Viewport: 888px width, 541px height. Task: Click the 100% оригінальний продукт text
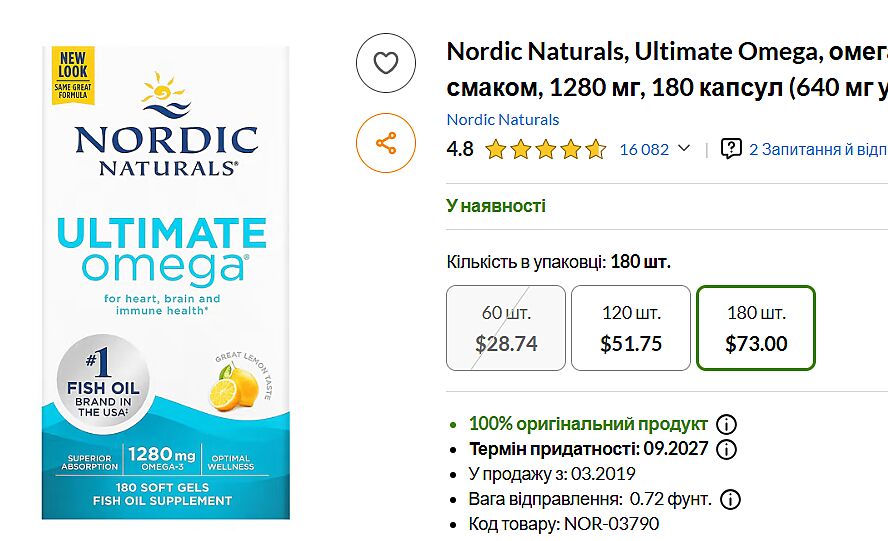click(588, 424)
